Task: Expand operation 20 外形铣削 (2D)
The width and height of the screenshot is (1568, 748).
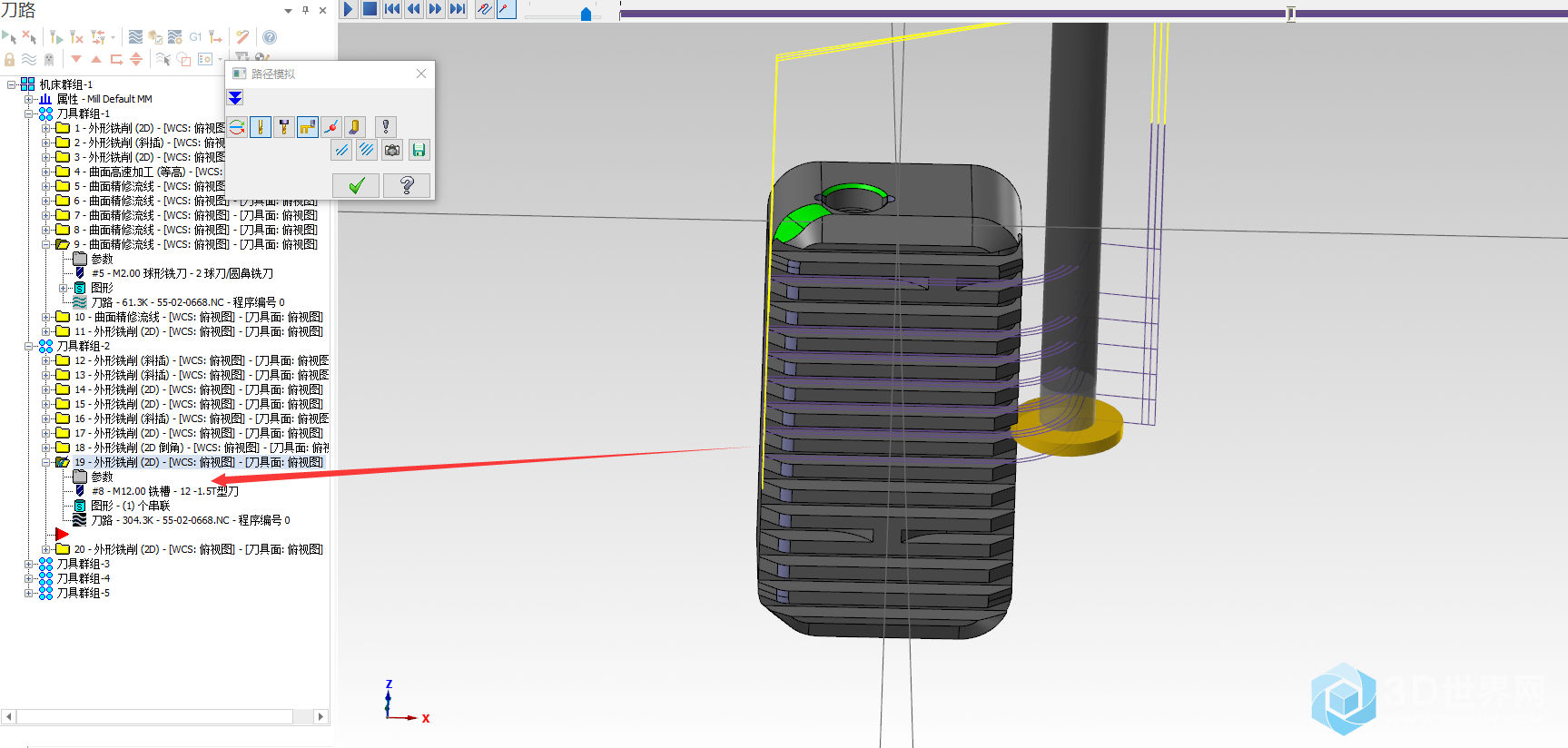Action: point(45,549)
